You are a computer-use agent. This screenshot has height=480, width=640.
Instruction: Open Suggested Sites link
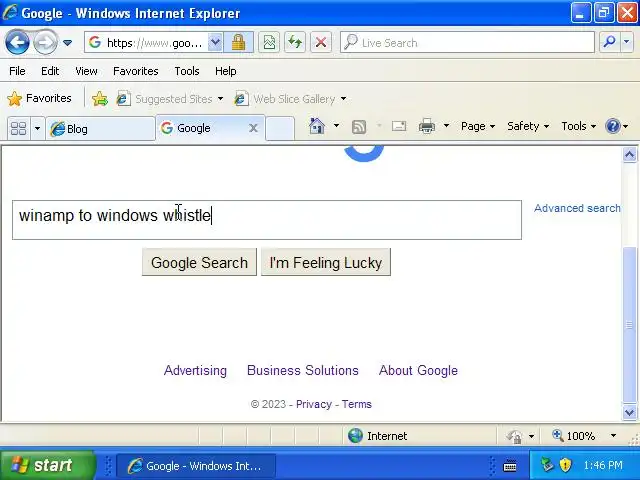pyautogui.click(x=169, y=99)
